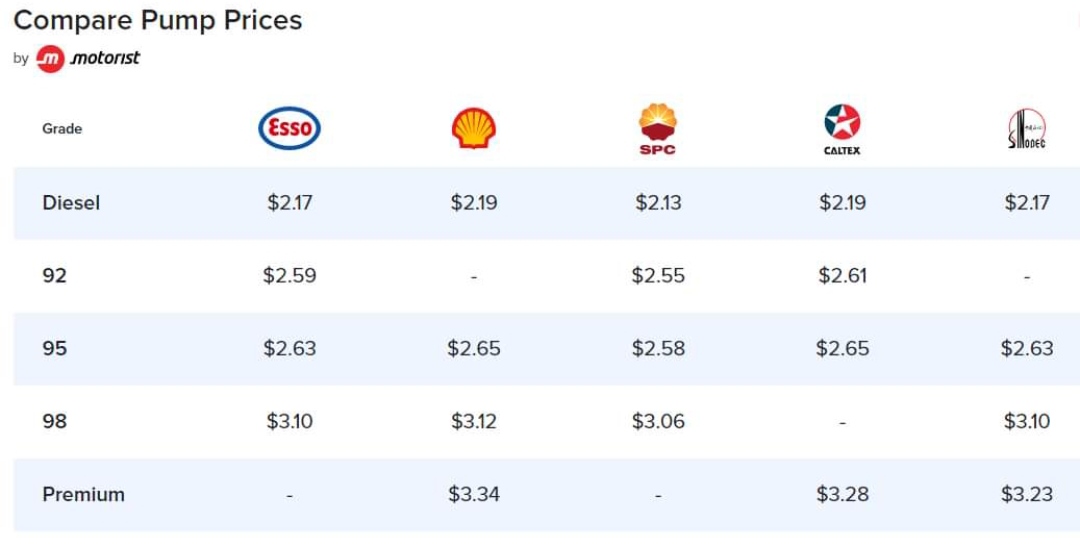
Task: Select the 92 grade row label
Action: [54, 275]
